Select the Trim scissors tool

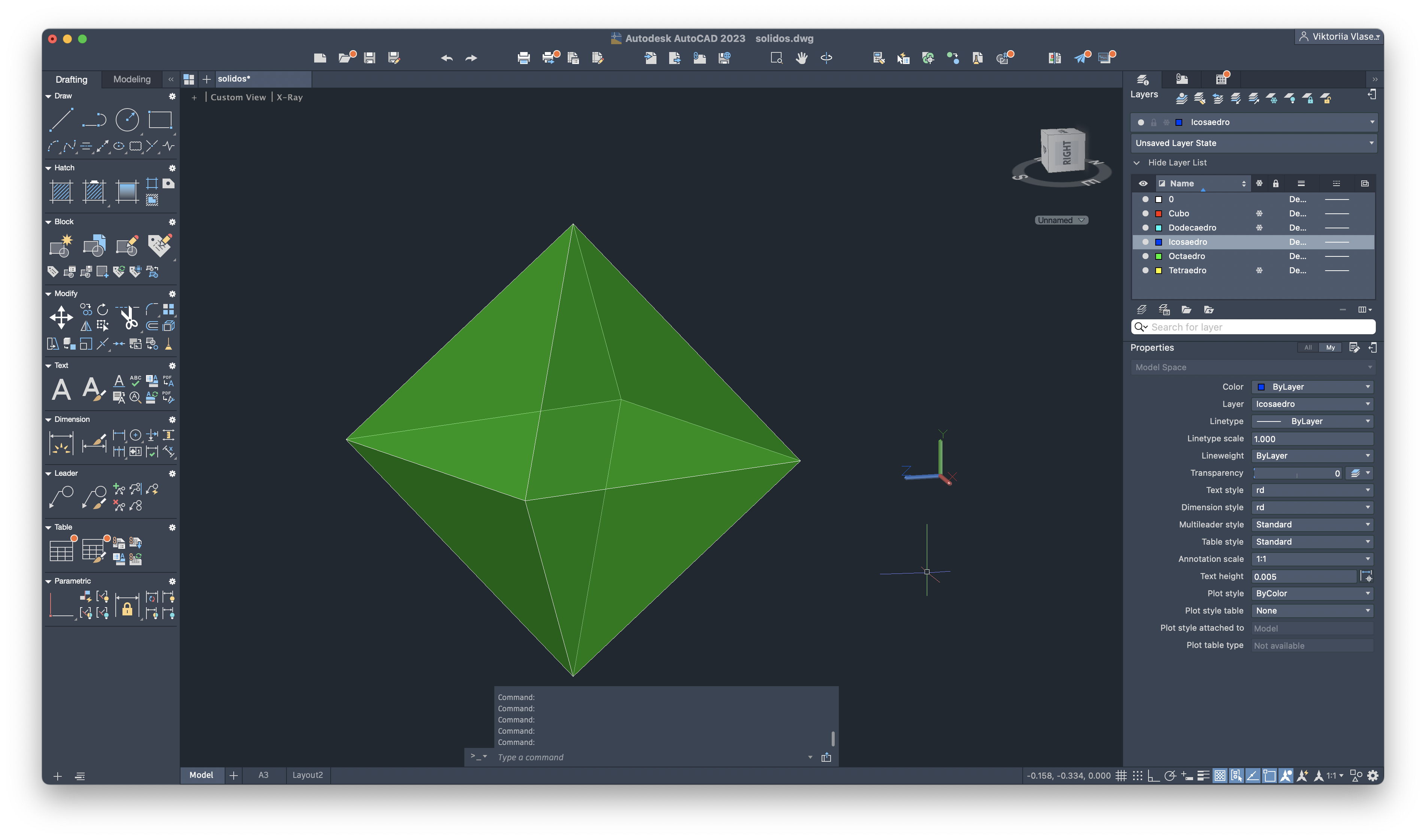pyautogui.click(x=128, y=317)
